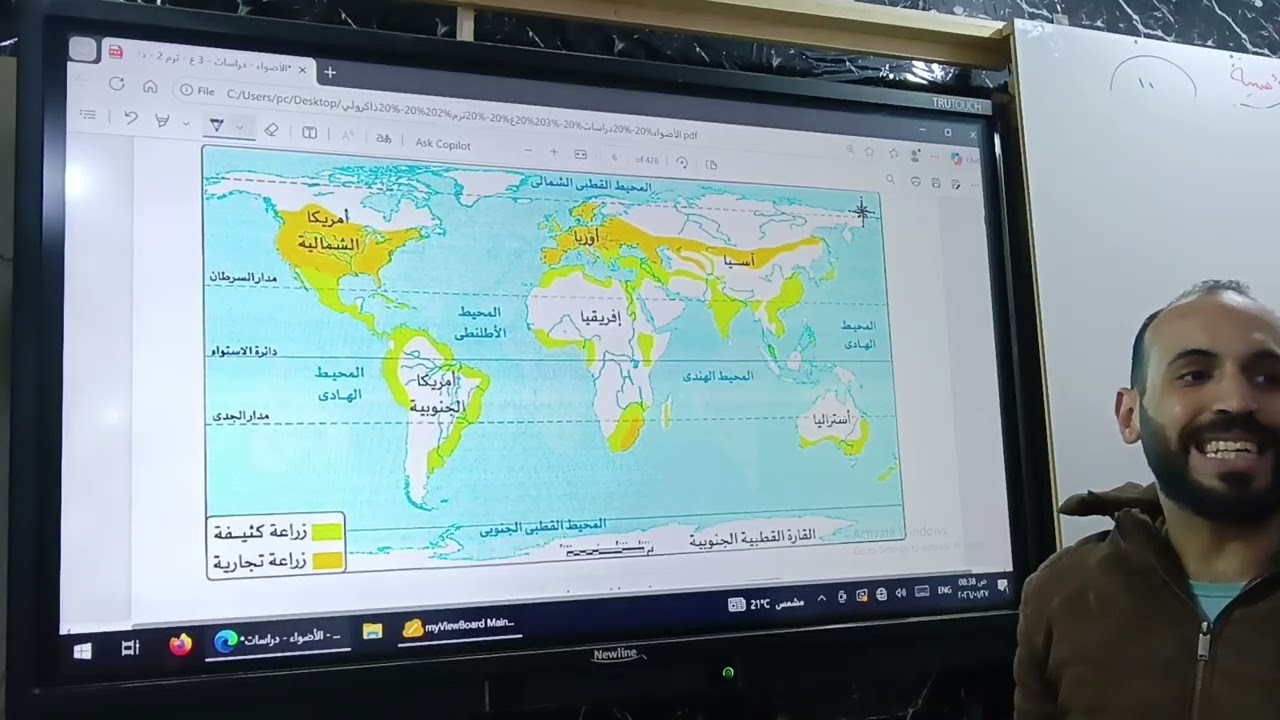This screenshot has height=720, width=1280.
Task: Select the Add text tool
Action: (x=310, y=132)
